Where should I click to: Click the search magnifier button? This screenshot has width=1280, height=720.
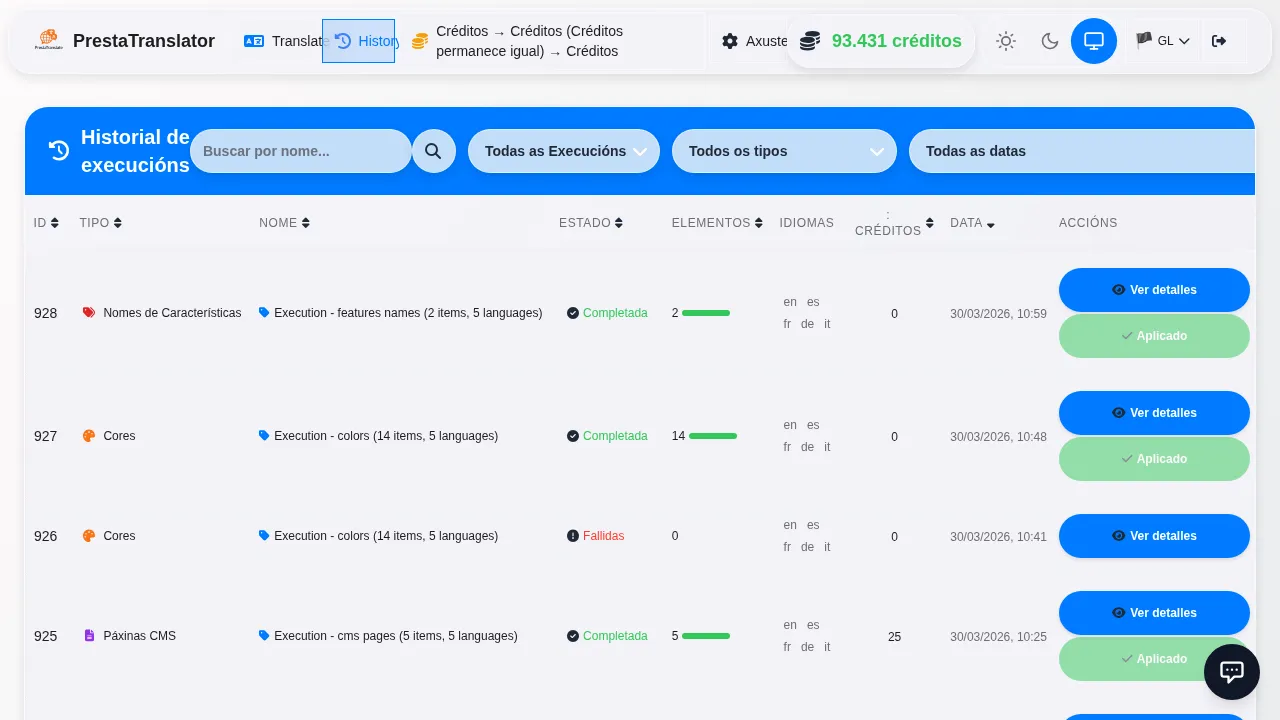(x=433, y=151)
